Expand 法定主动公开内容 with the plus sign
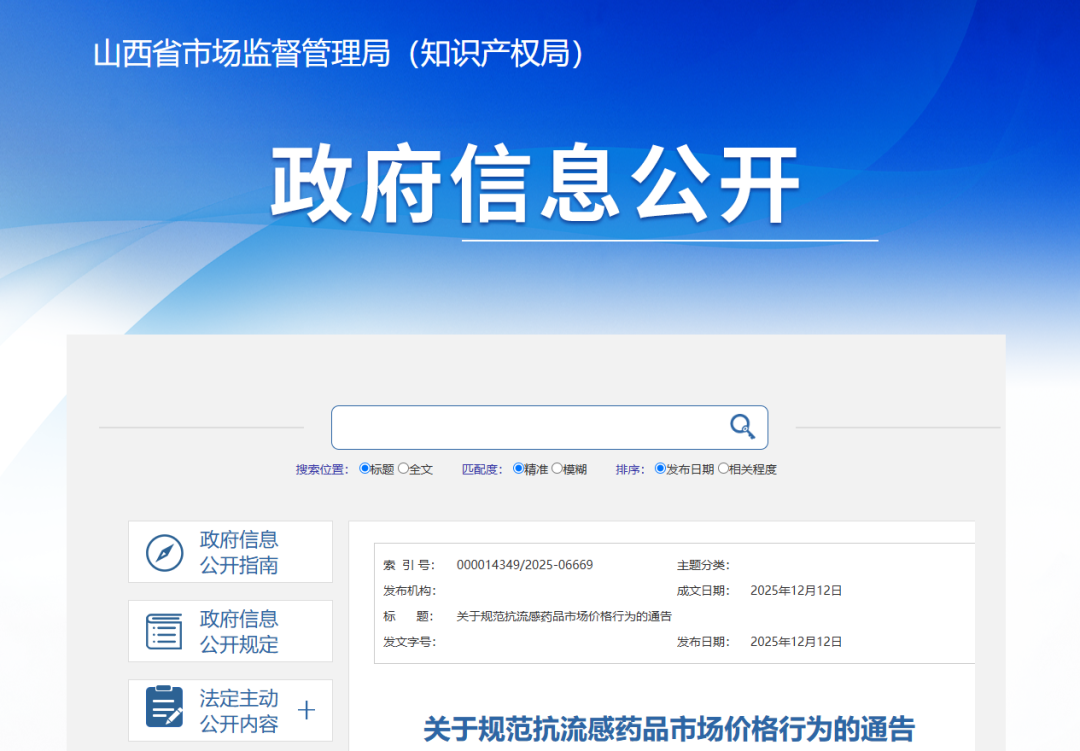 click(x=307, y=710)
